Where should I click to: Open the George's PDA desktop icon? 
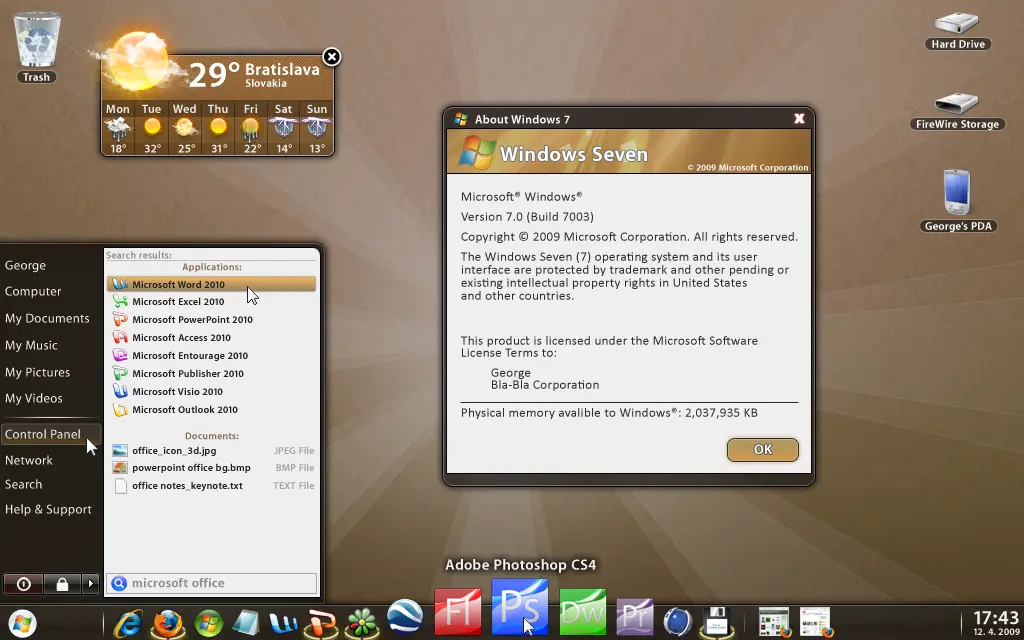(957, 202)
